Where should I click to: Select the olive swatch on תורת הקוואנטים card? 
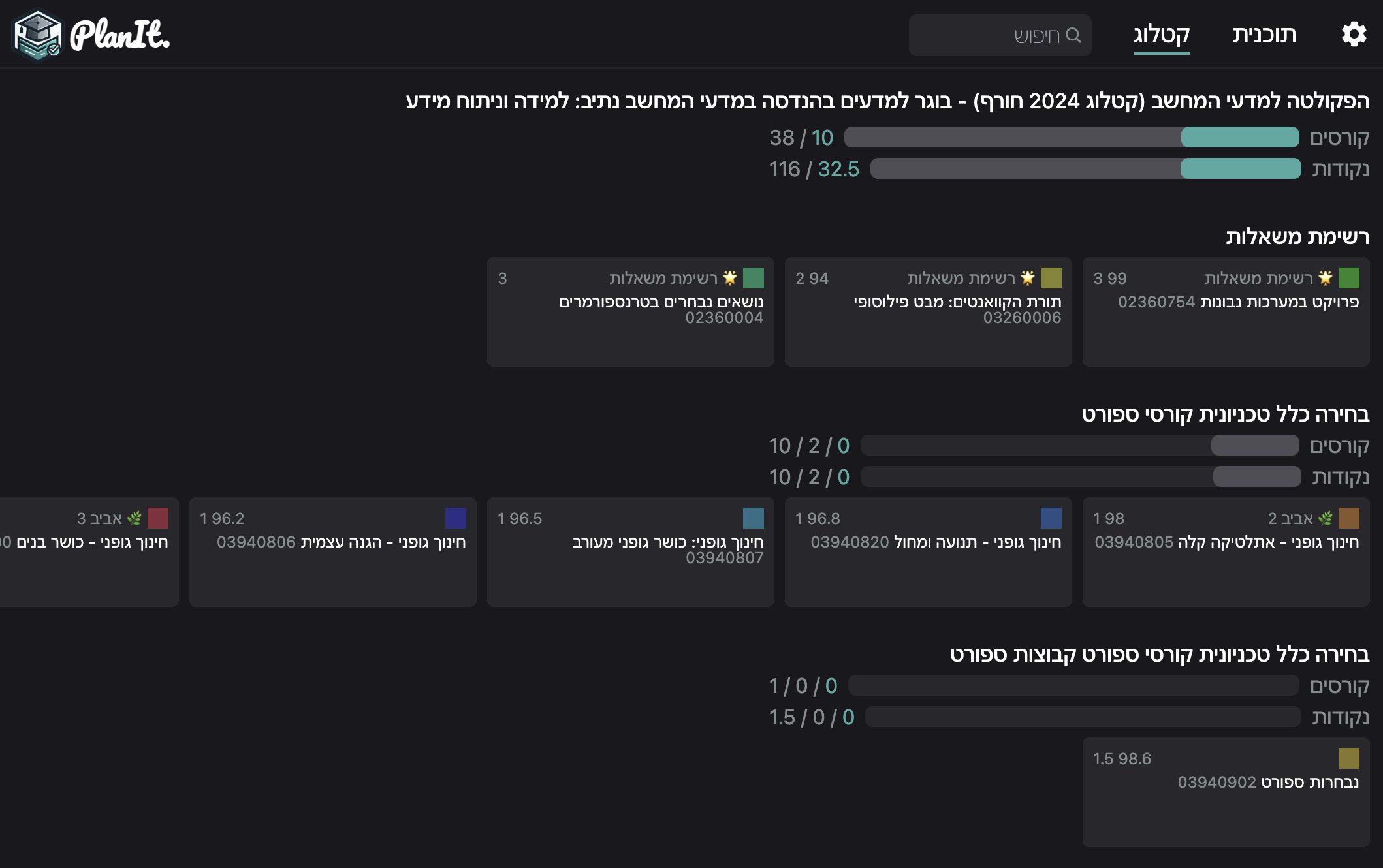(x=1051, y=278)
